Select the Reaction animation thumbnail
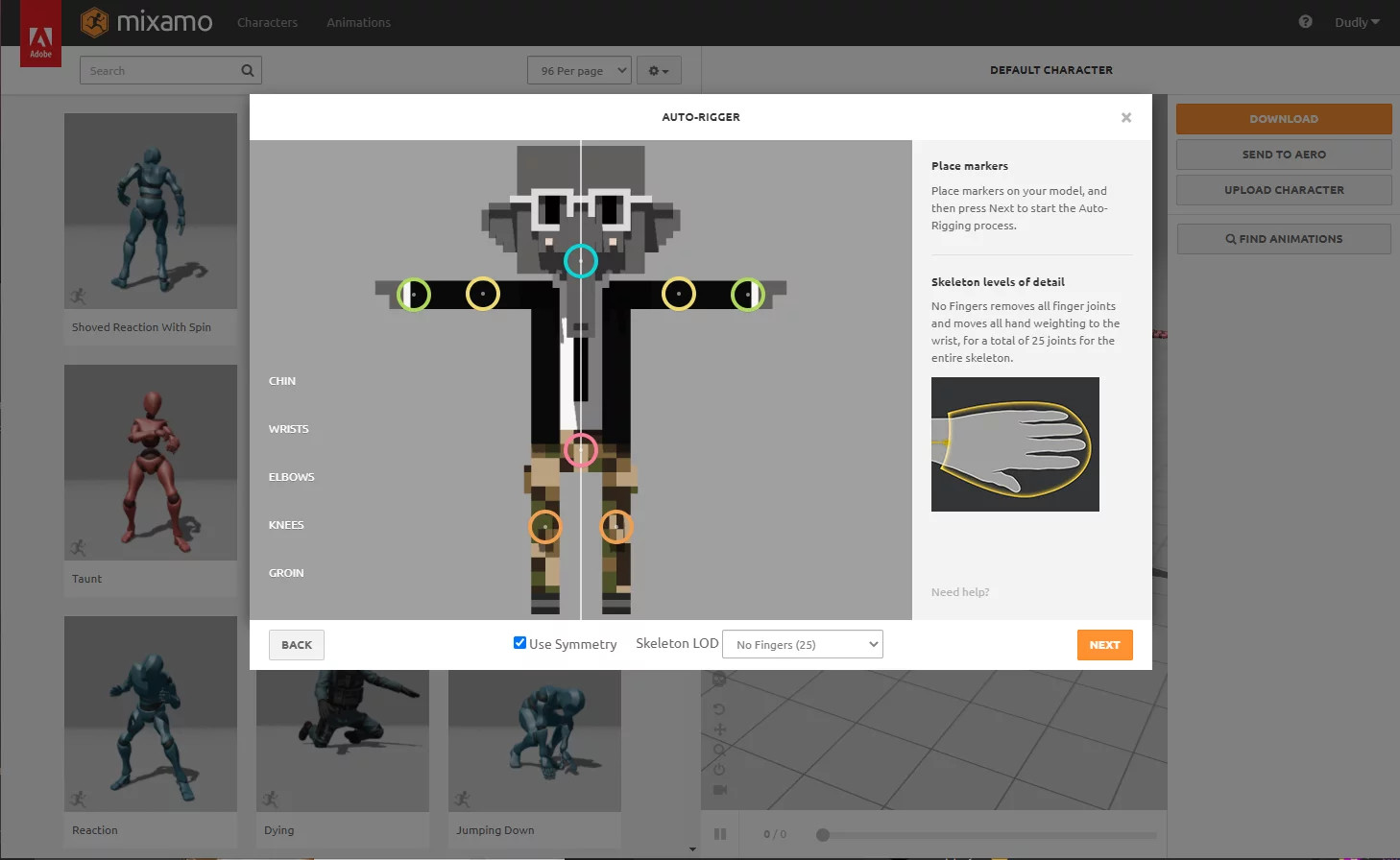This screenshot has width=1400, height=860. [x=151, y=714]
